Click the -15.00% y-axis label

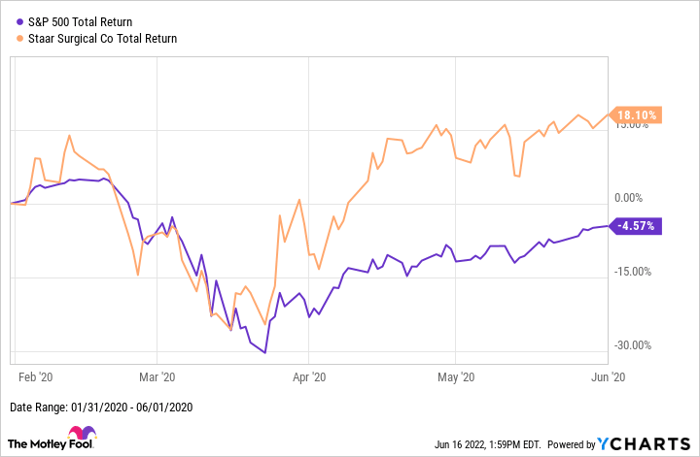[632, 272]
